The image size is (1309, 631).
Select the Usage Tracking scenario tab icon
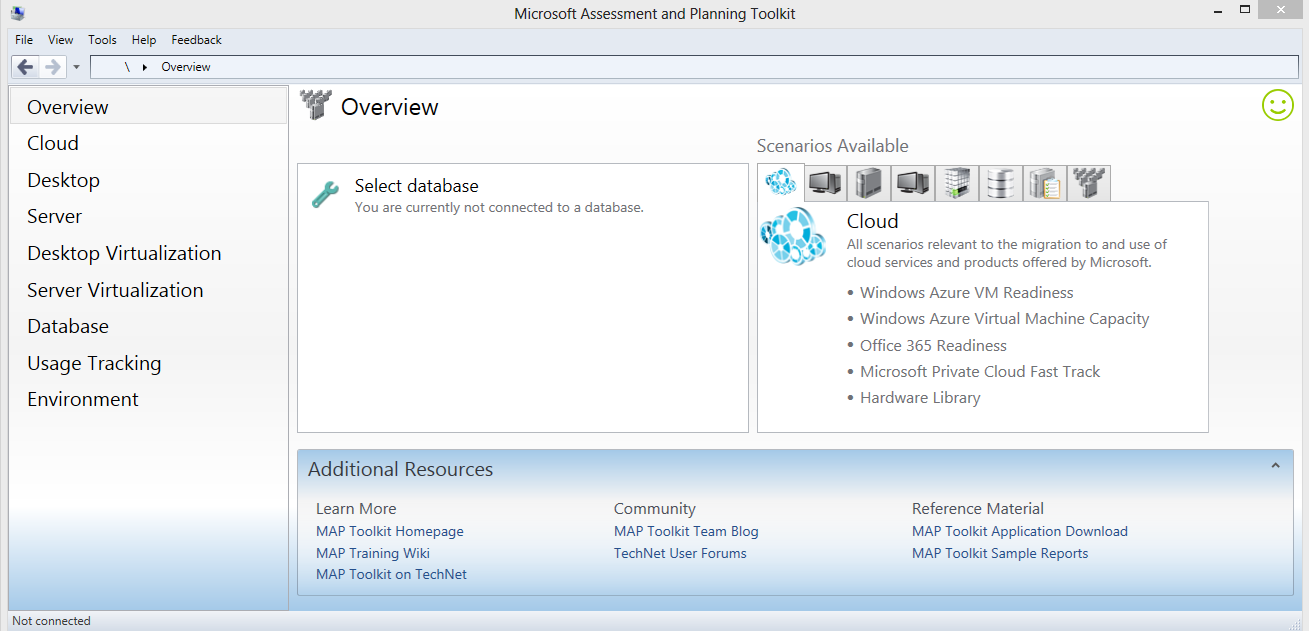pos(1045,183)
